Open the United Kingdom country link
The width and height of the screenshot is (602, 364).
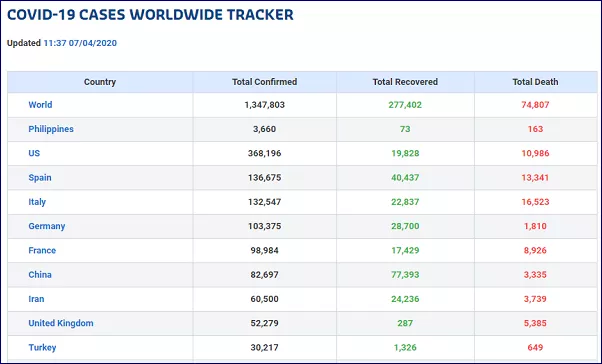click(61, 323)
